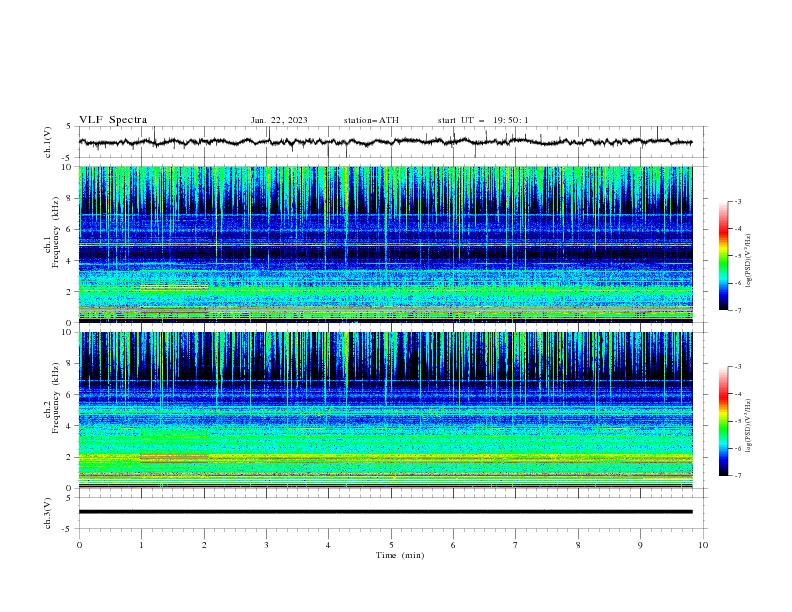The width and height of the screenshot is (792, 612).
Task: Select the ch.1 colorbar "log(PSD)(V²/Hz)" label
Action: point(748,261)
